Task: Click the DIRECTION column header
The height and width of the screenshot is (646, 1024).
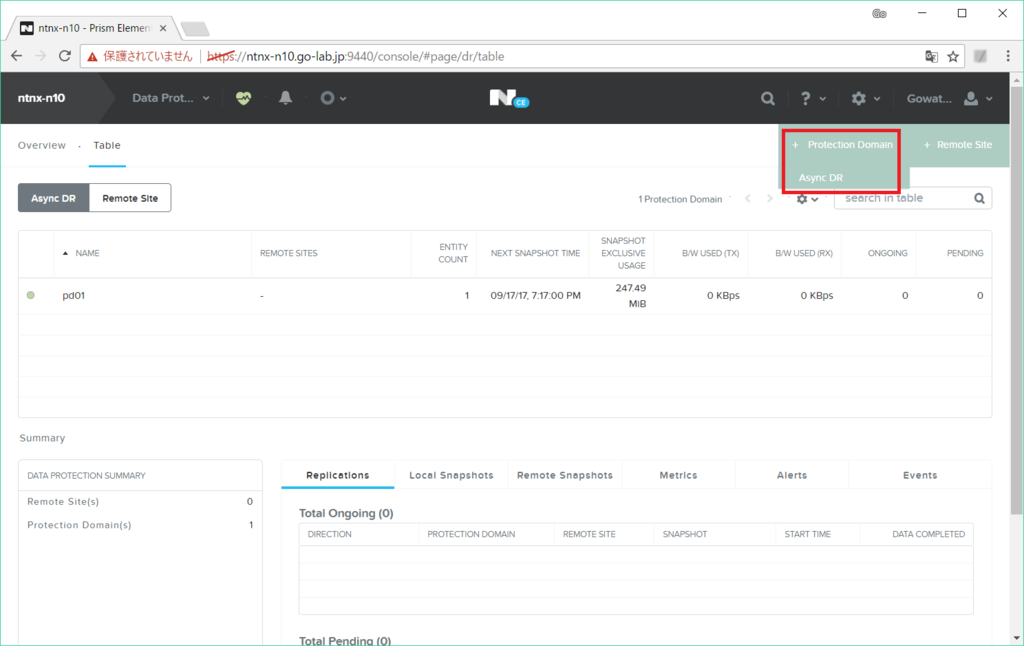Action: [x=329, y=534]
